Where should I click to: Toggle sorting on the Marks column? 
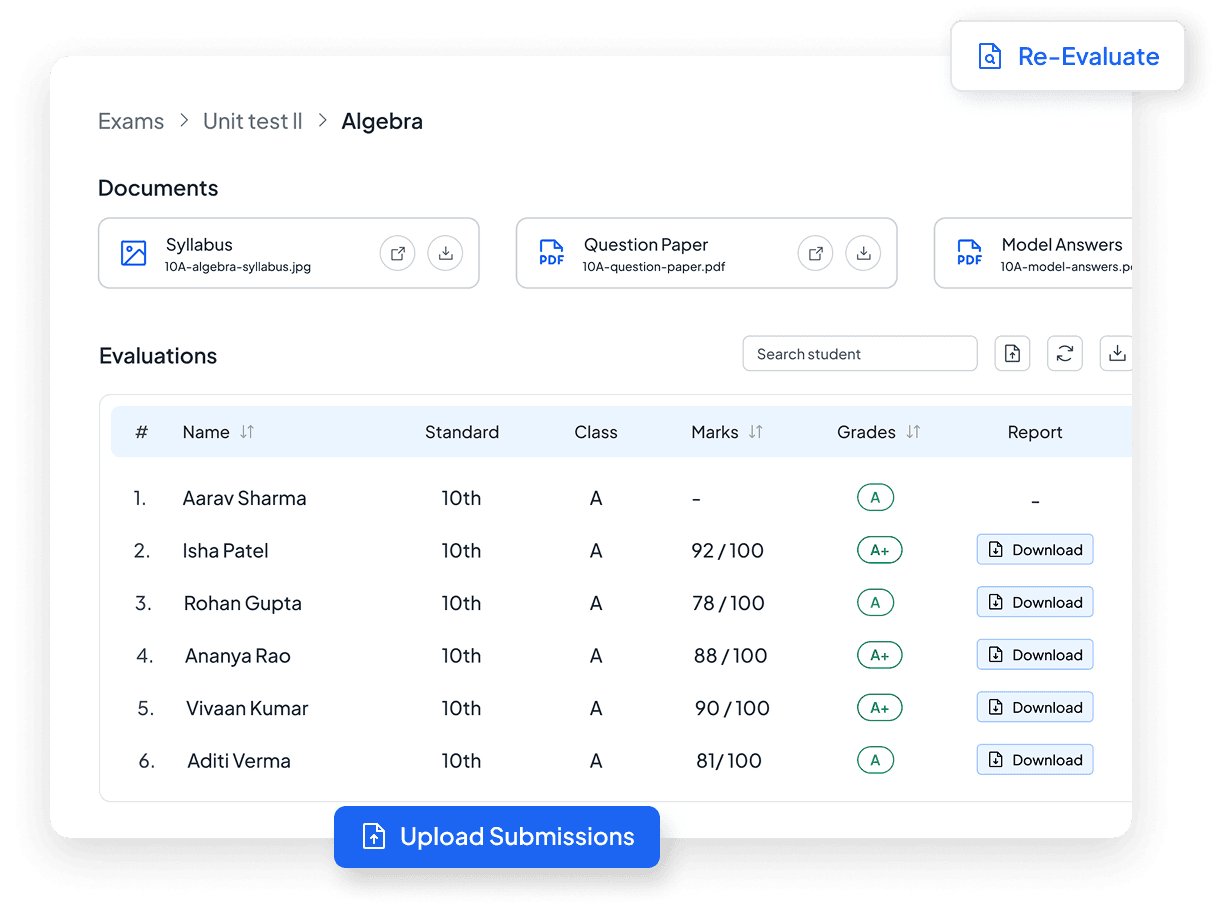pos(756,432)
